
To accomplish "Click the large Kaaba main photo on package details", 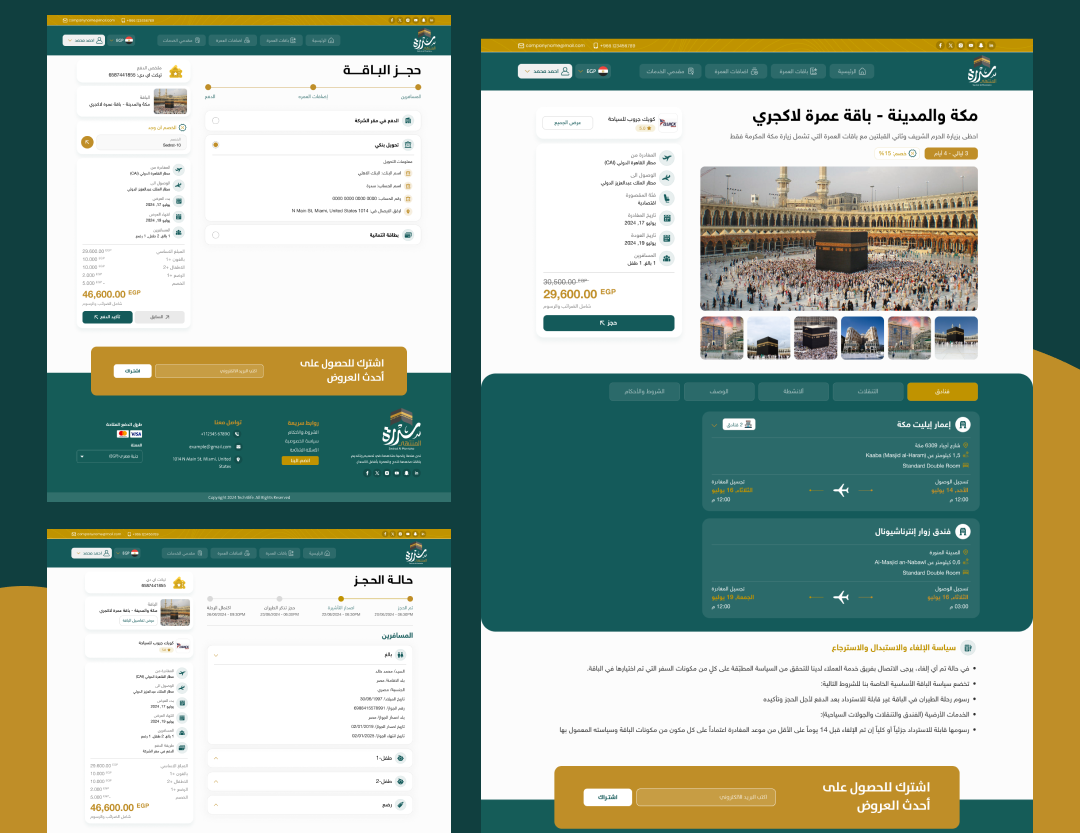I will 839,238.
